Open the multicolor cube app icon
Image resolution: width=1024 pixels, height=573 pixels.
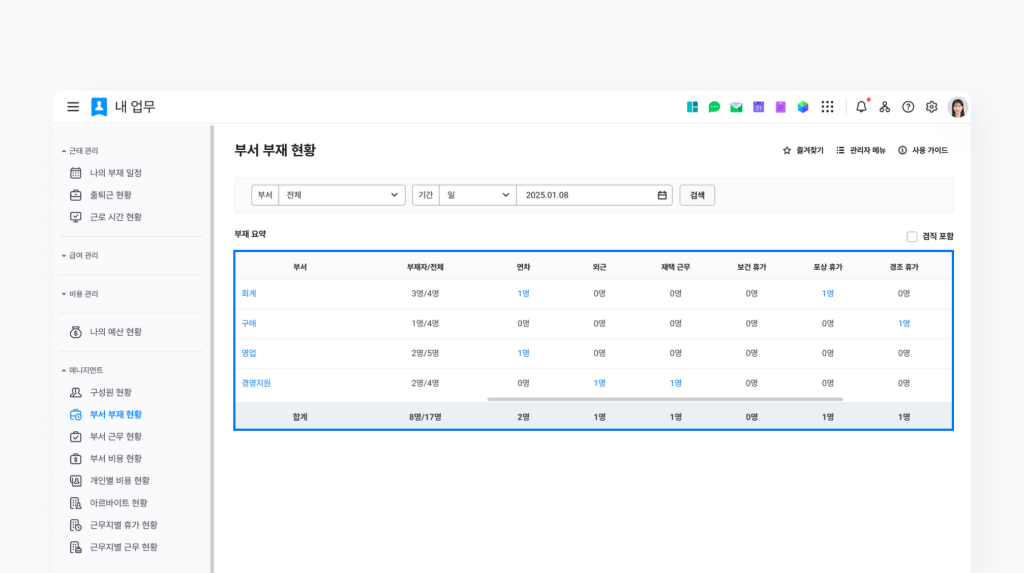pyautogui.click(x=803, y=106)
